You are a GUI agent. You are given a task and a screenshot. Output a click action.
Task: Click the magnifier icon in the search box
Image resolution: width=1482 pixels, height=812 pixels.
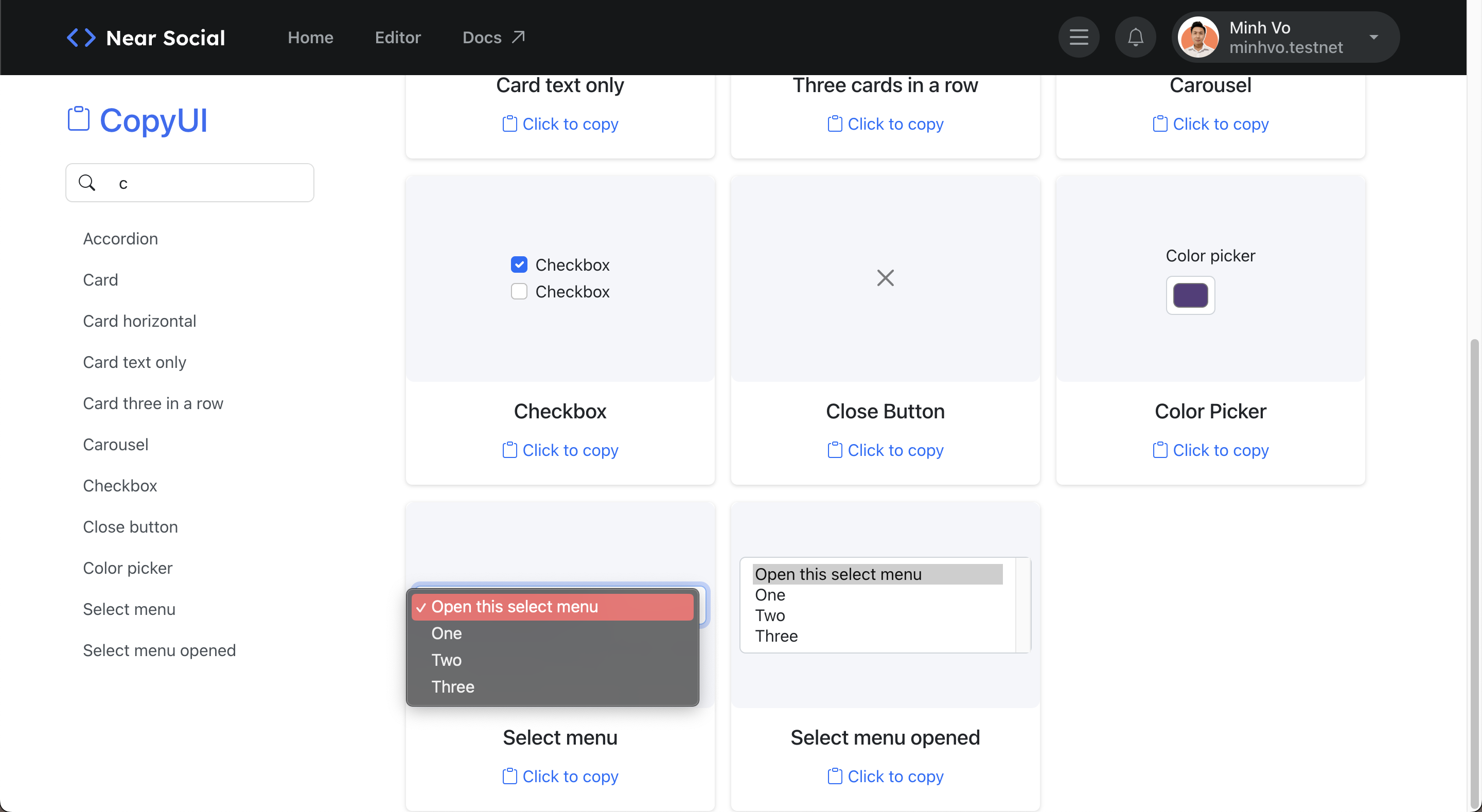click(87, 183)
